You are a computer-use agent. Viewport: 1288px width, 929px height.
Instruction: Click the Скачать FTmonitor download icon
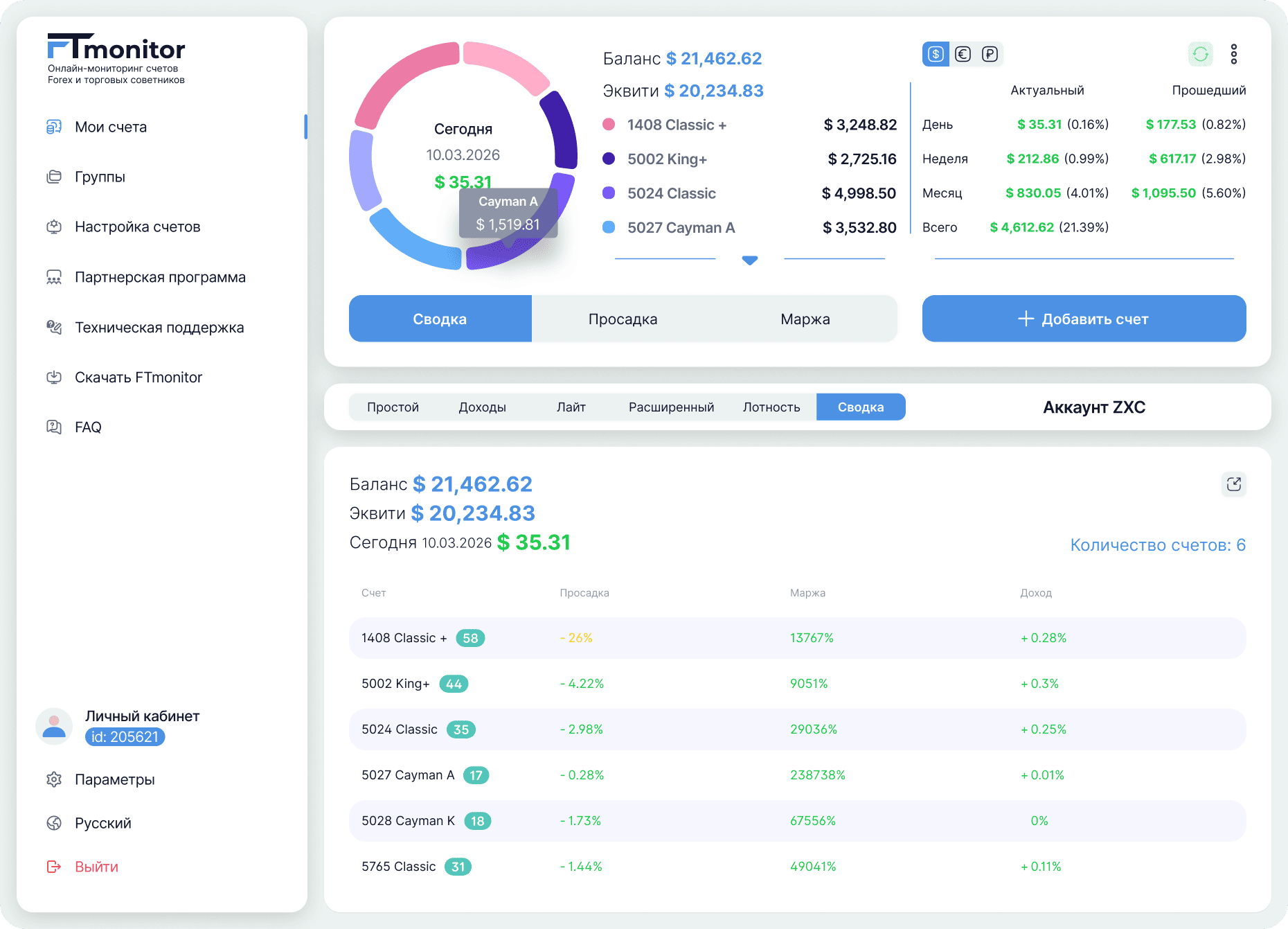click(54, 377)
